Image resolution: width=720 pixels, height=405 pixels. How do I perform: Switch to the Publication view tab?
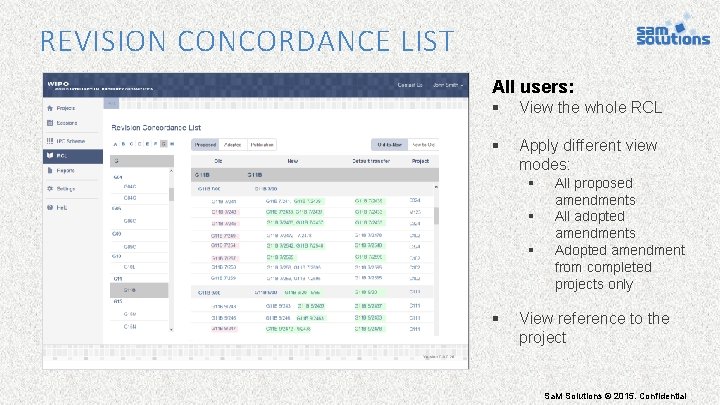pyautogui.click(x=262, y=145)
